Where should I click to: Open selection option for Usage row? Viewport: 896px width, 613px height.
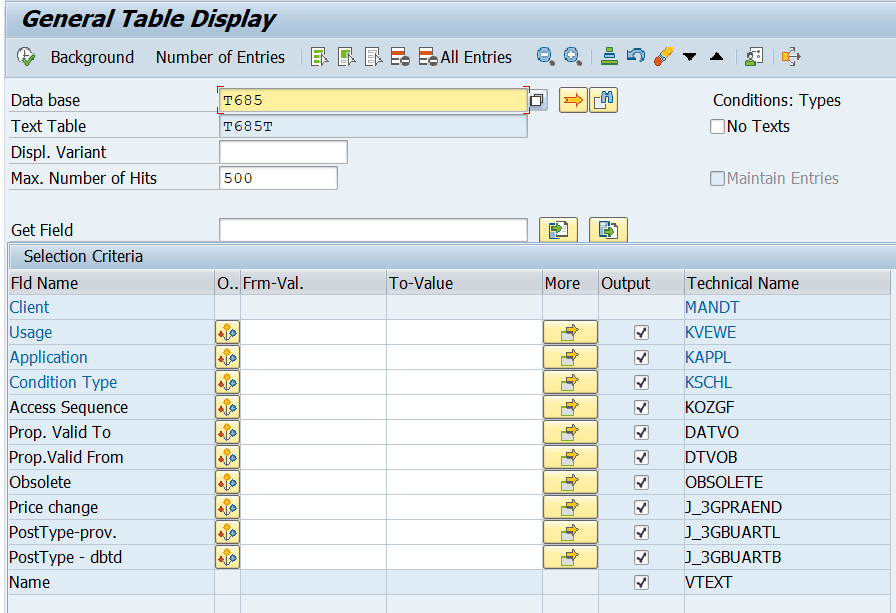(x=227, y=332)
